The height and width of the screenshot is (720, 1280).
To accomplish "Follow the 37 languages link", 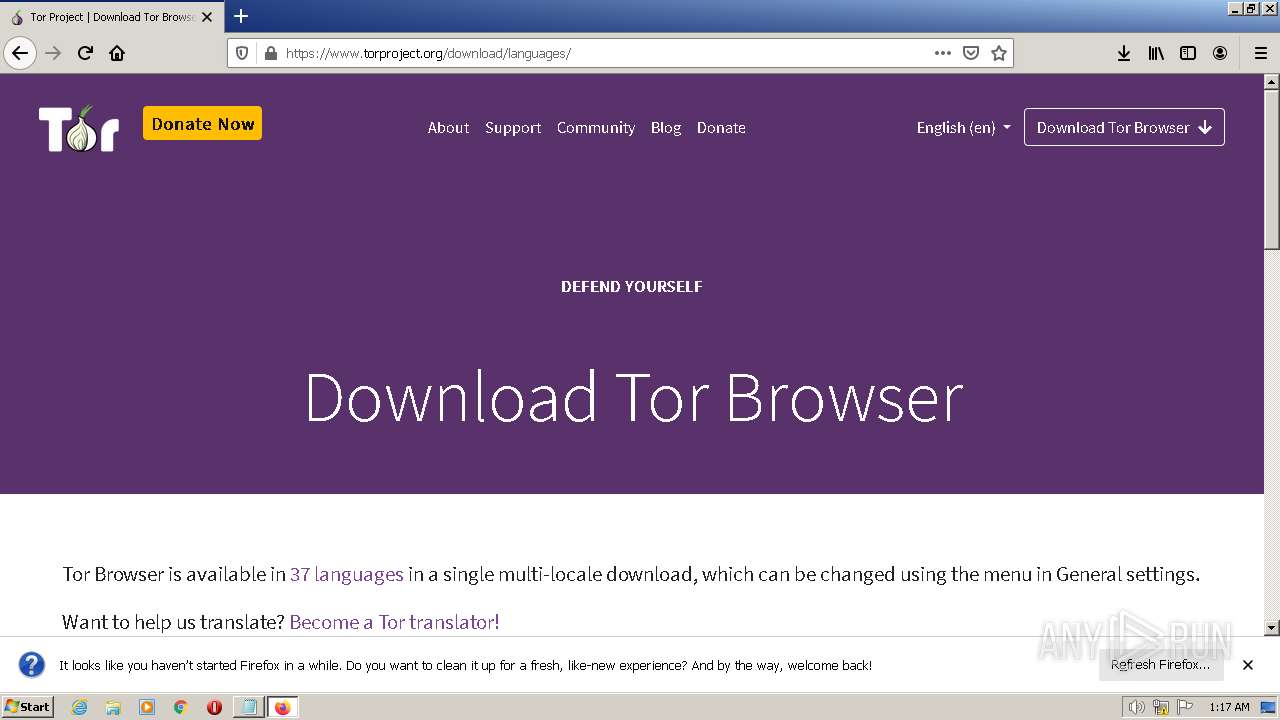I will 346,574.
